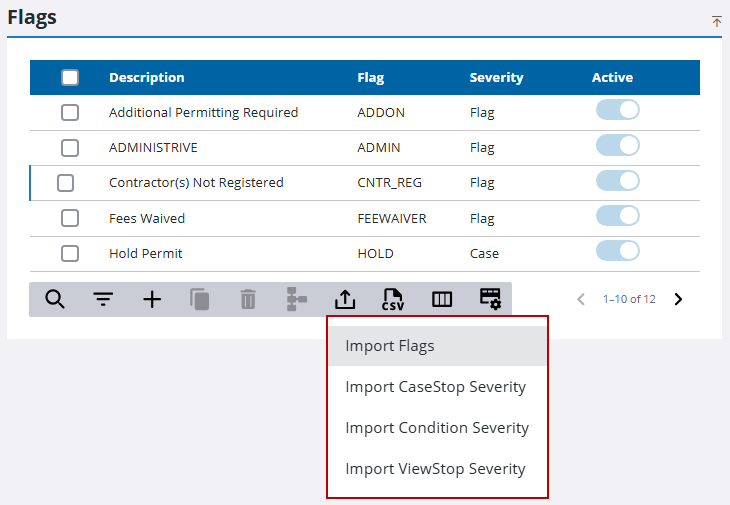The height and width of the screenshot is (505, 730).
Task: Sort by Severity column header
Action: click(x=496, y=77)
